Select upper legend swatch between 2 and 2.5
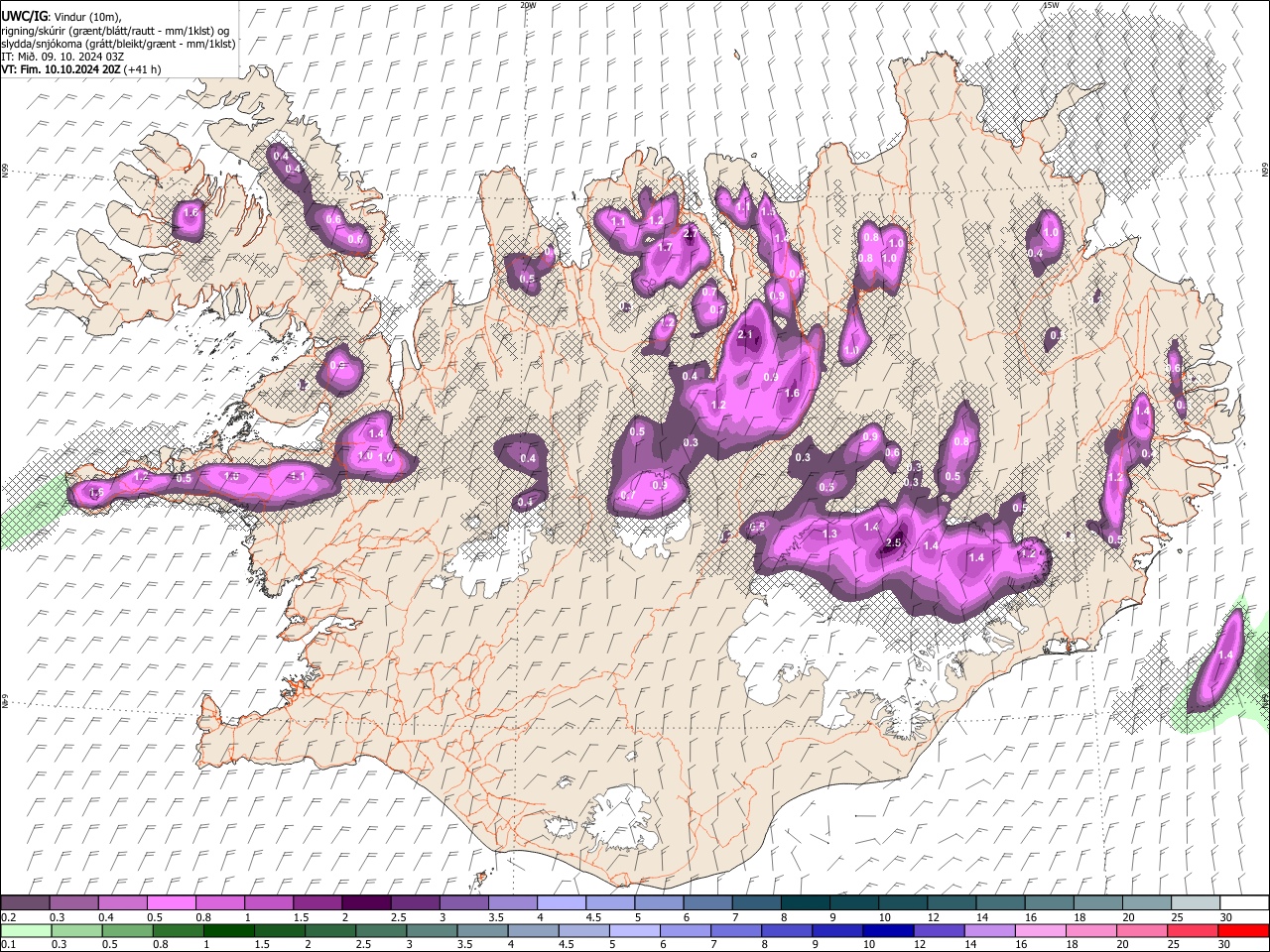The height and width of the screenshot is (952, 1270). click(x=366, y=903)
